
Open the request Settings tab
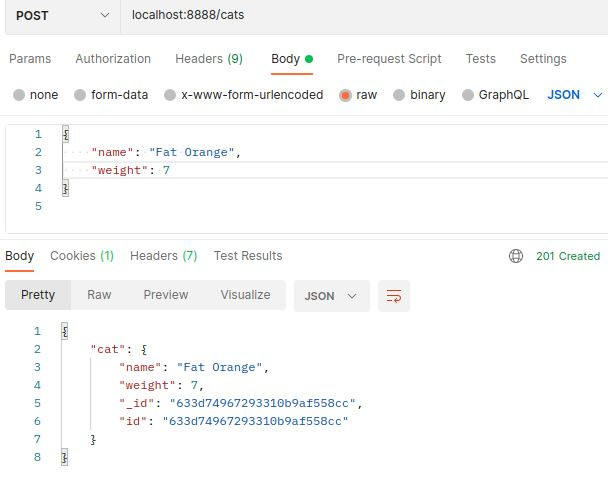tap(543, 59)
